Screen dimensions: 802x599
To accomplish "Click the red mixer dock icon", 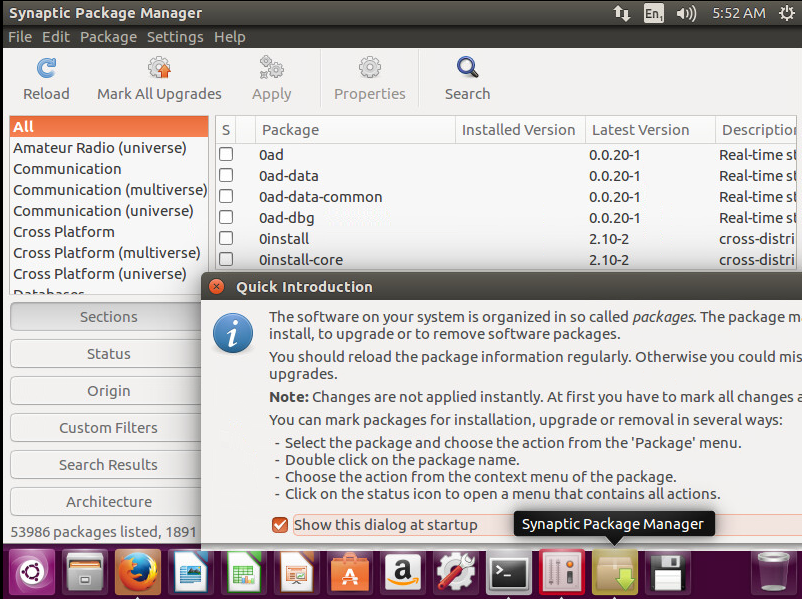I will point(562,572).
